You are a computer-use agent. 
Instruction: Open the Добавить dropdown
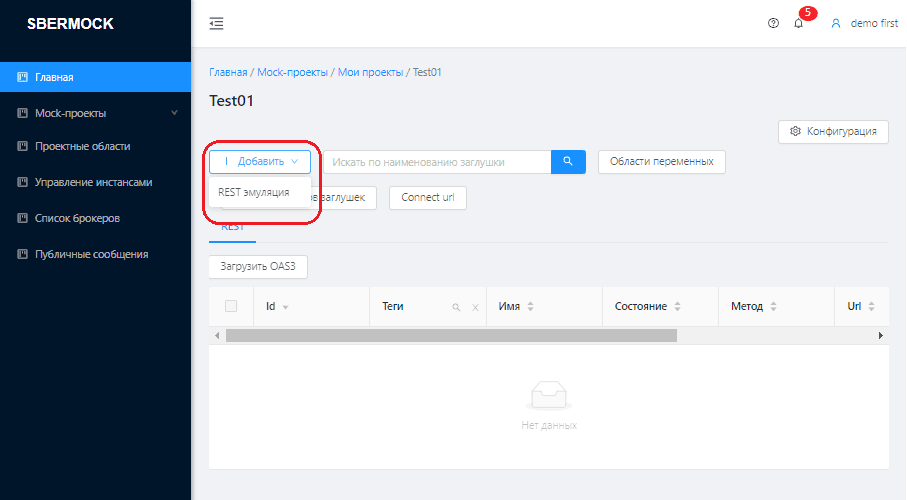(260, 161)
